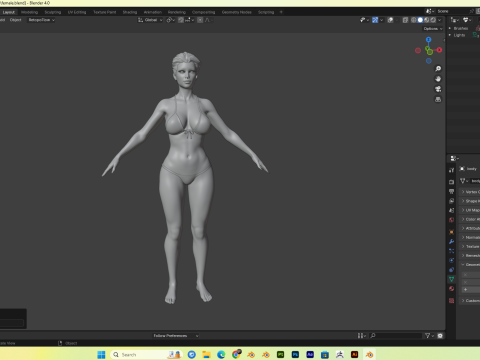480x360 pixels.
Task: Click the negative X axis on navigation gizmo
Action: pos(418,50)
